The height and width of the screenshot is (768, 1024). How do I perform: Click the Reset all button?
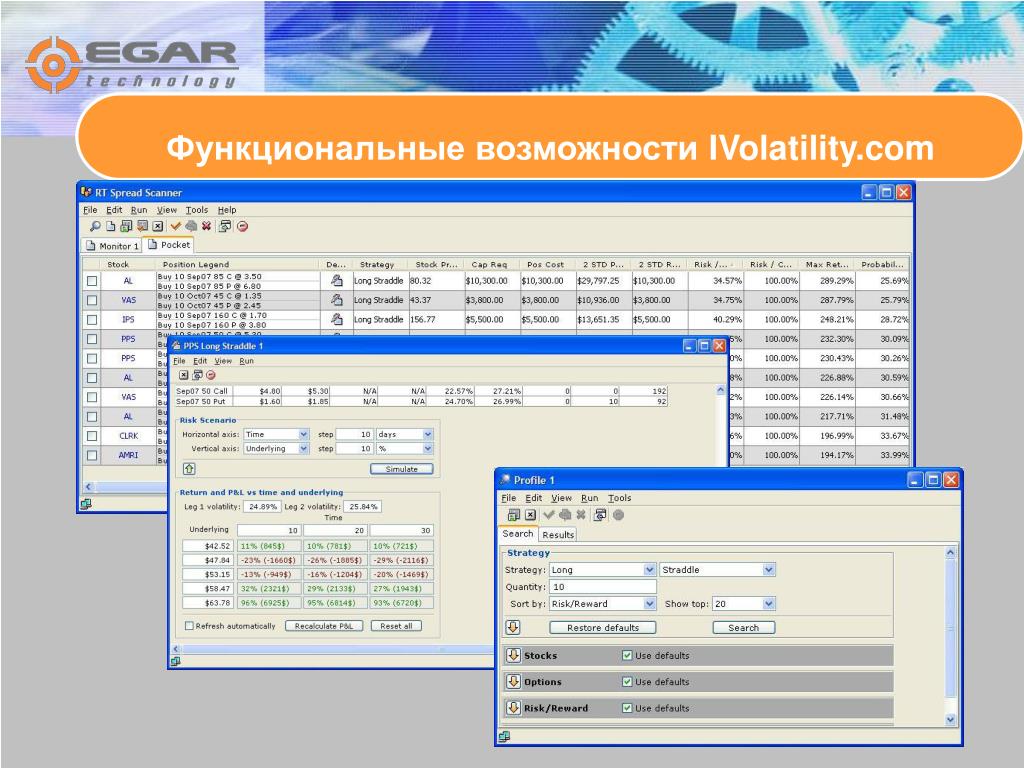[396, 626]
